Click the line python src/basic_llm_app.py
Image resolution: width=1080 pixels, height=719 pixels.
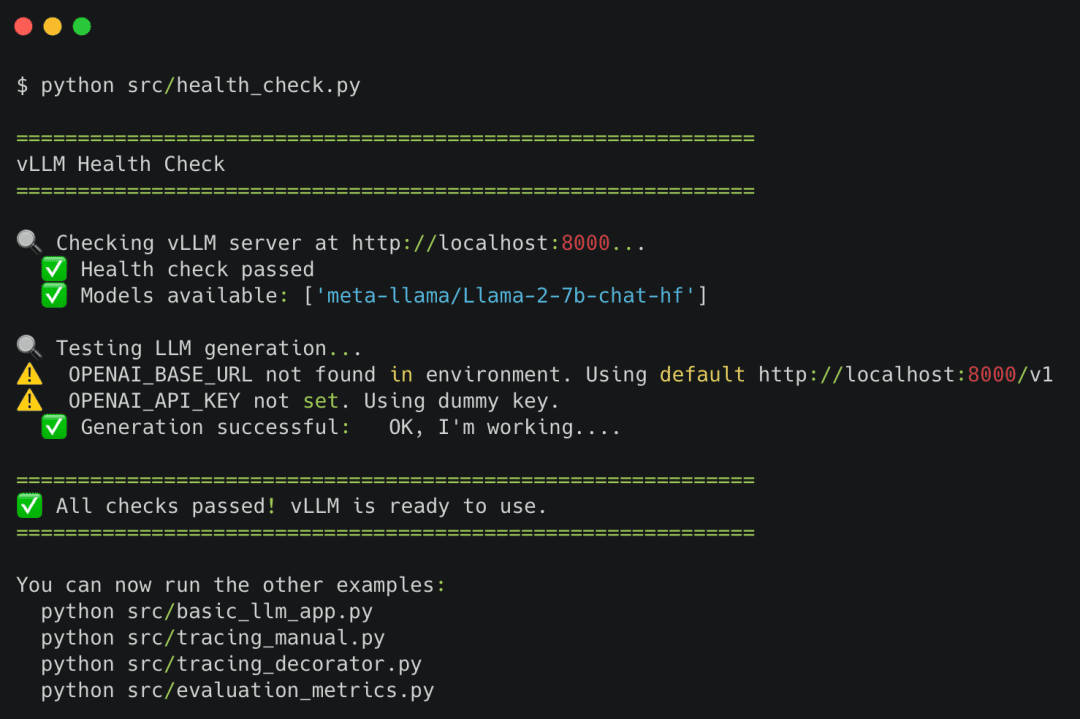click(207, 612)
